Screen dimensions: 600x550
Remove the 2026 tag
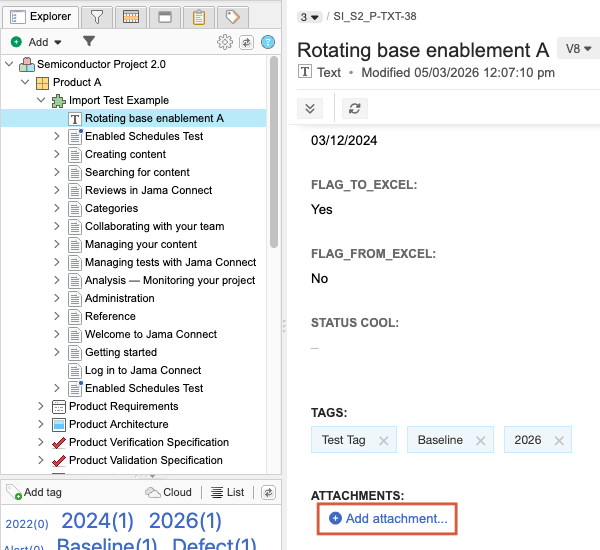pyautogui.click(x=559, y=441)
